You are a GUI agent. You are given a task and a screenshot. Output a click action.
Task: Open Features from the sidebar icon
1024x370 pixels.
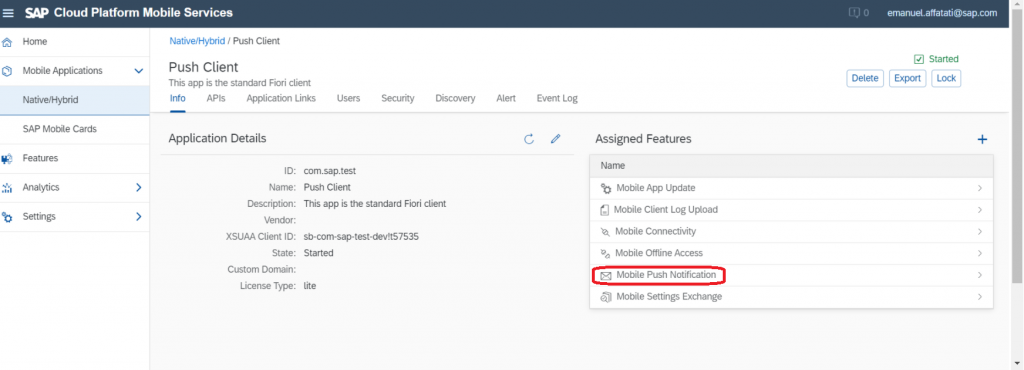pos(7,159)
